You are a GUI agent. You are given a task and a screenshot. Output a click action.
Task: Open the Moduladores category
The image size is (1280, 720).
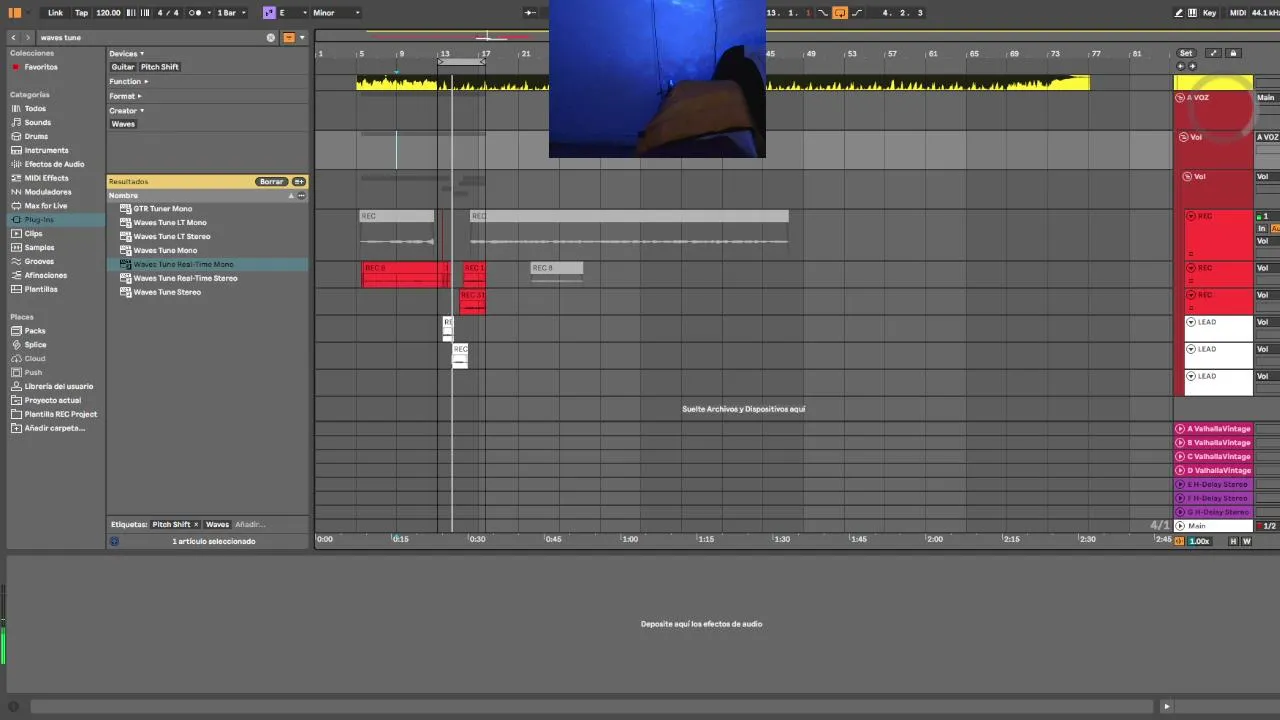click(48, 192)
